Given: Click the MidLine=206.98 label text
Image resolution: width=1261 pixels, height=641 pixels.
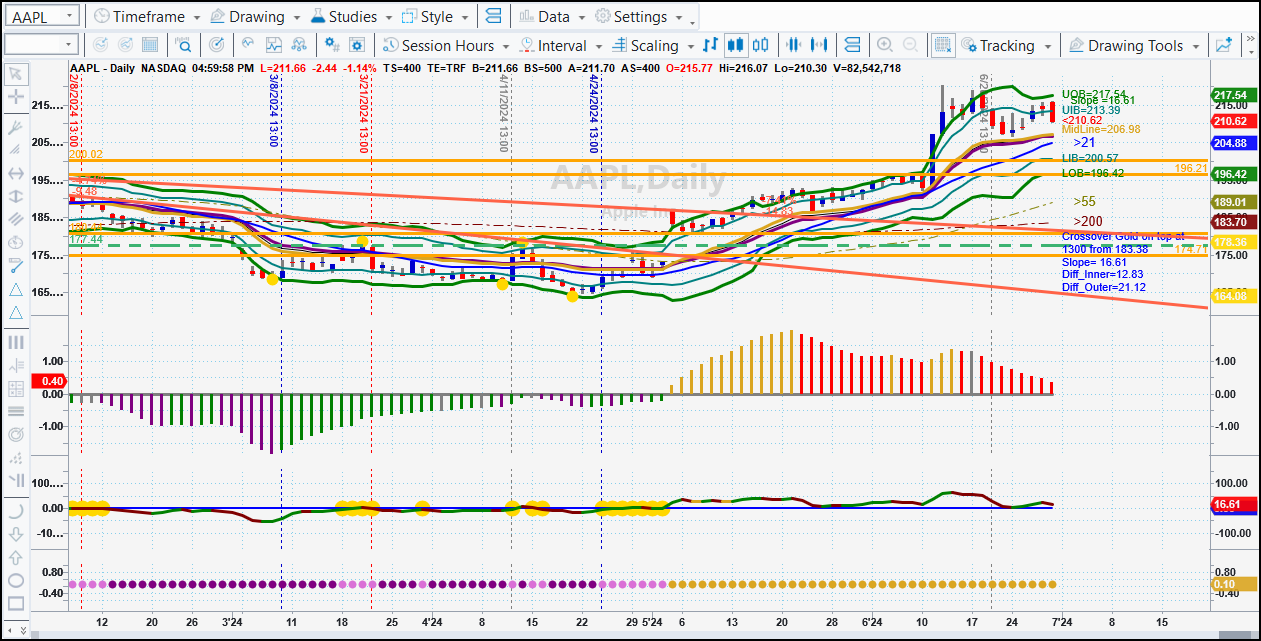Looking at the screenshot, I should pyautogui.click(x=1101, y=129).
